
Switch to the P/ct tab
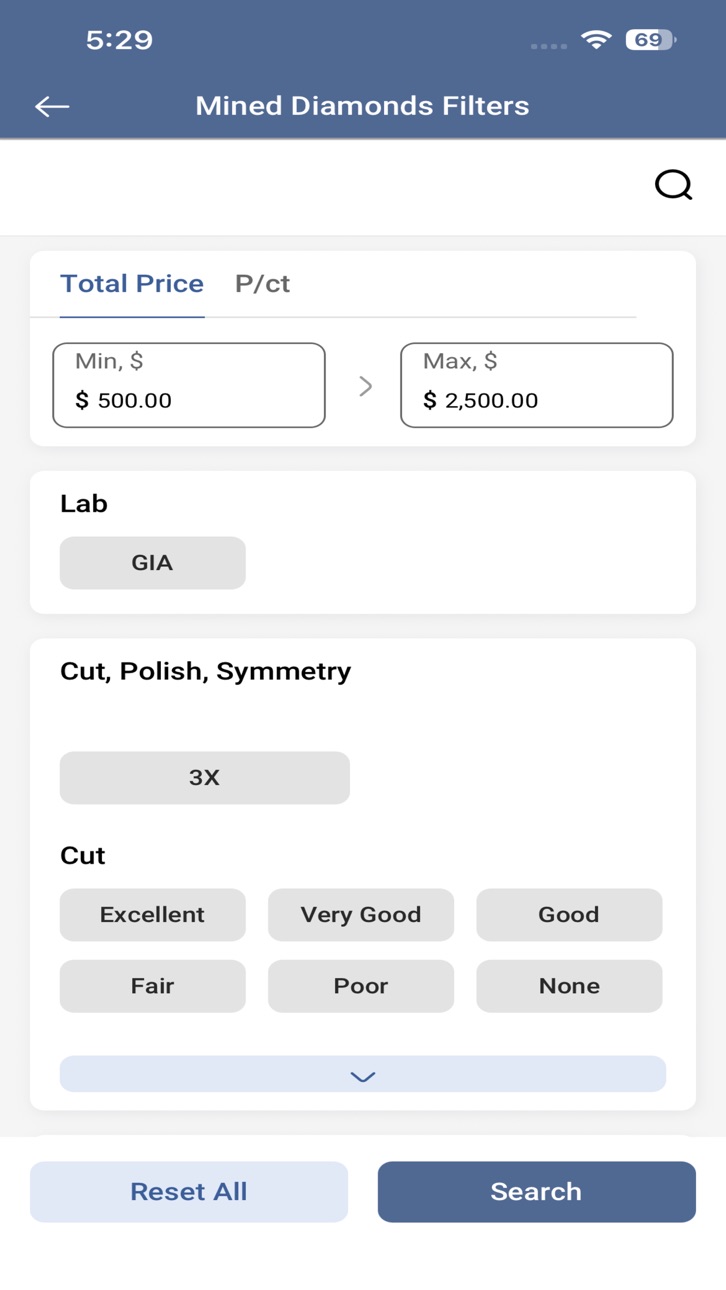[262, 284]
